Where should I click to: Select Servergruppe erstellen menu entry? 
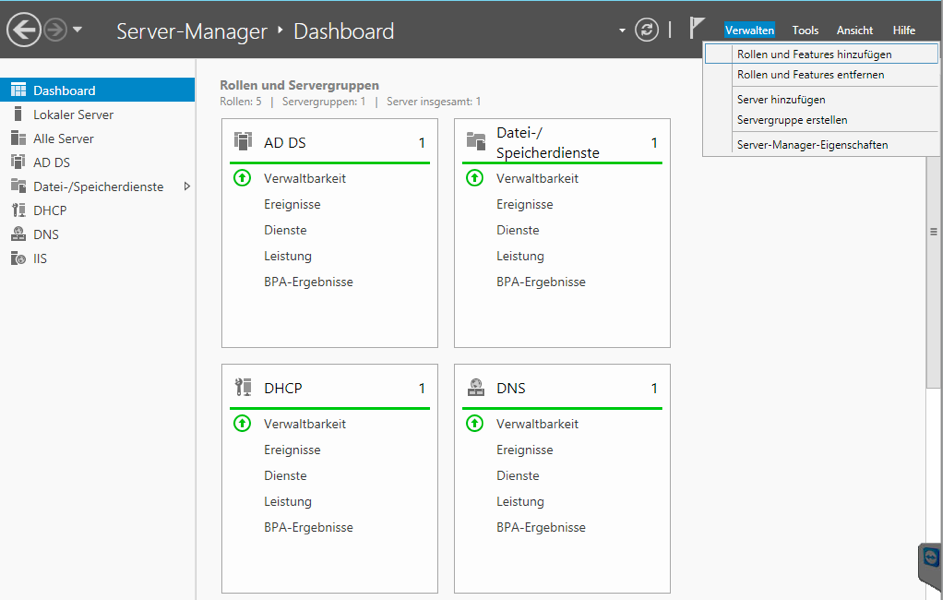(x=821, y=120)
